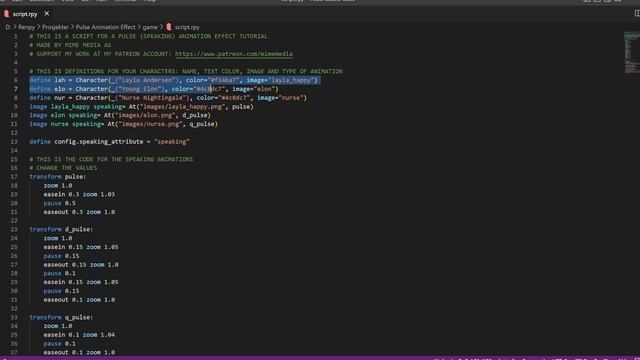Click config.speaking_attribute on line 13
The width and height of the screenshot is (640, 360).
98,142
